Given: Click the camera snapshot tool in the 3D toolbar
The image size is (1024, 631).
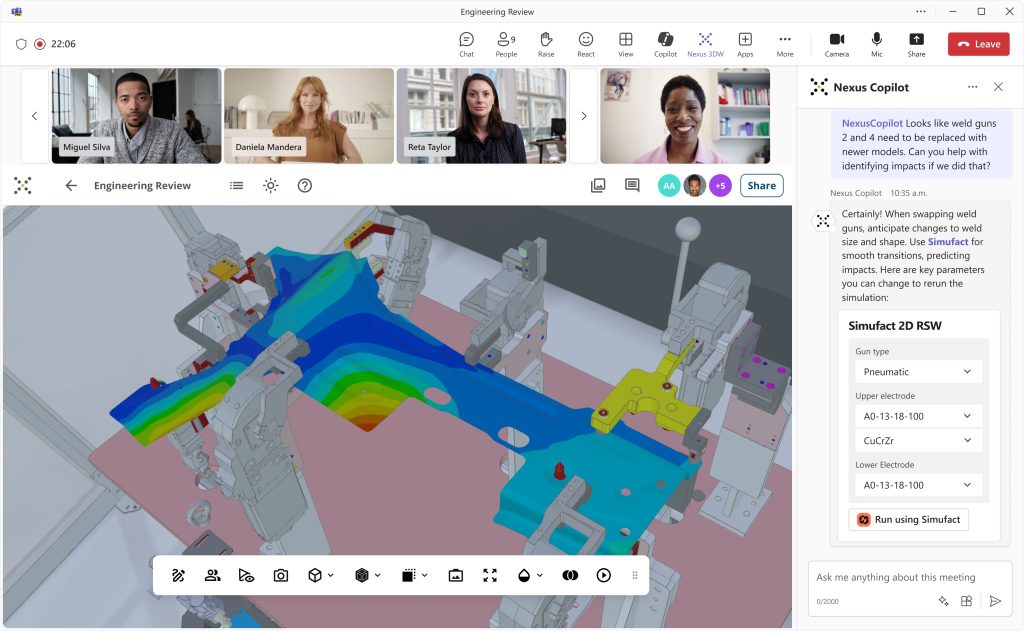Looking at the screenshot, I should pos(281,575).
